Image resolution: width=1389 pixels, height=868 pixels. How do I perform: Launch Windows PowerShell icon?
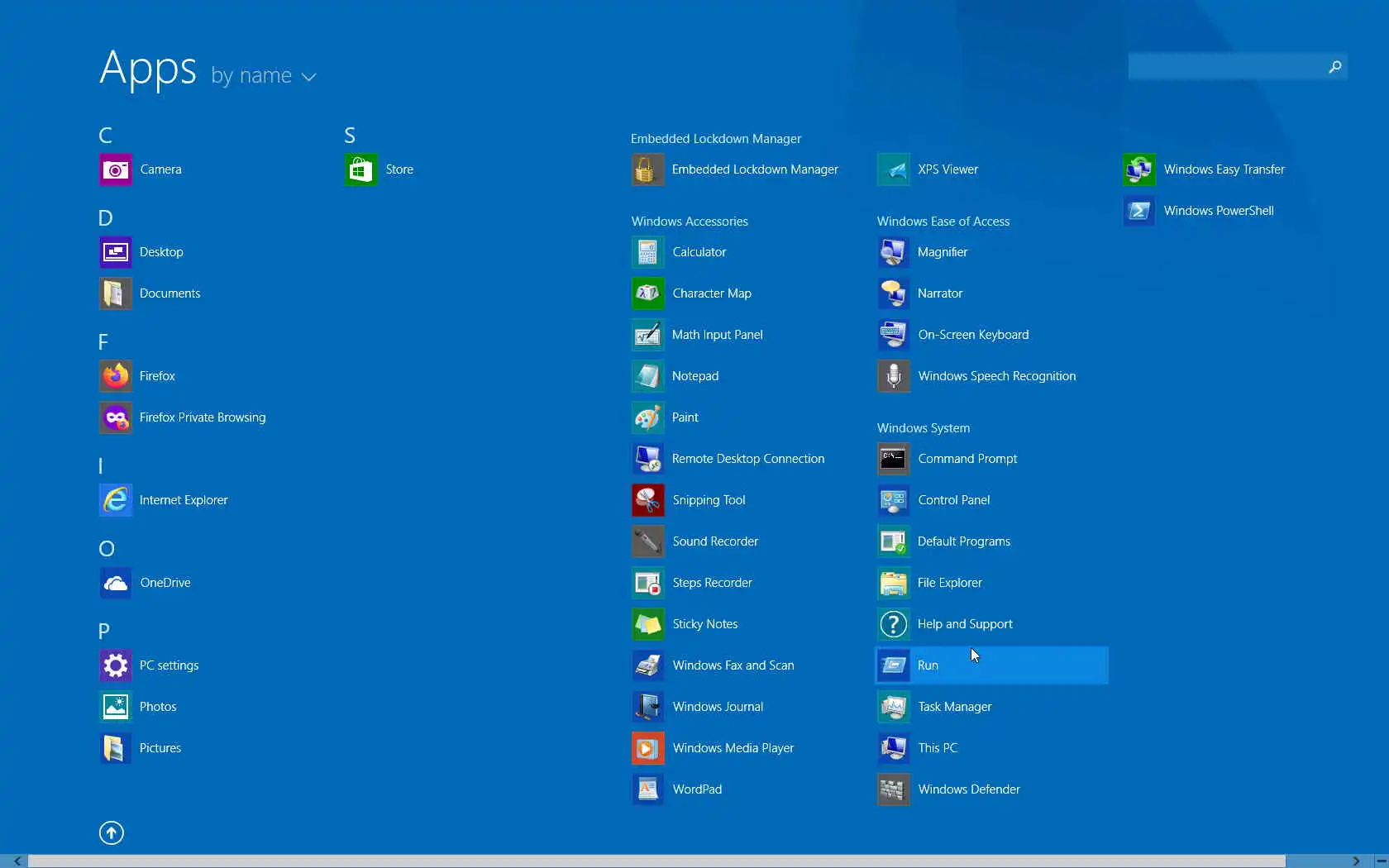(1139, 211)
